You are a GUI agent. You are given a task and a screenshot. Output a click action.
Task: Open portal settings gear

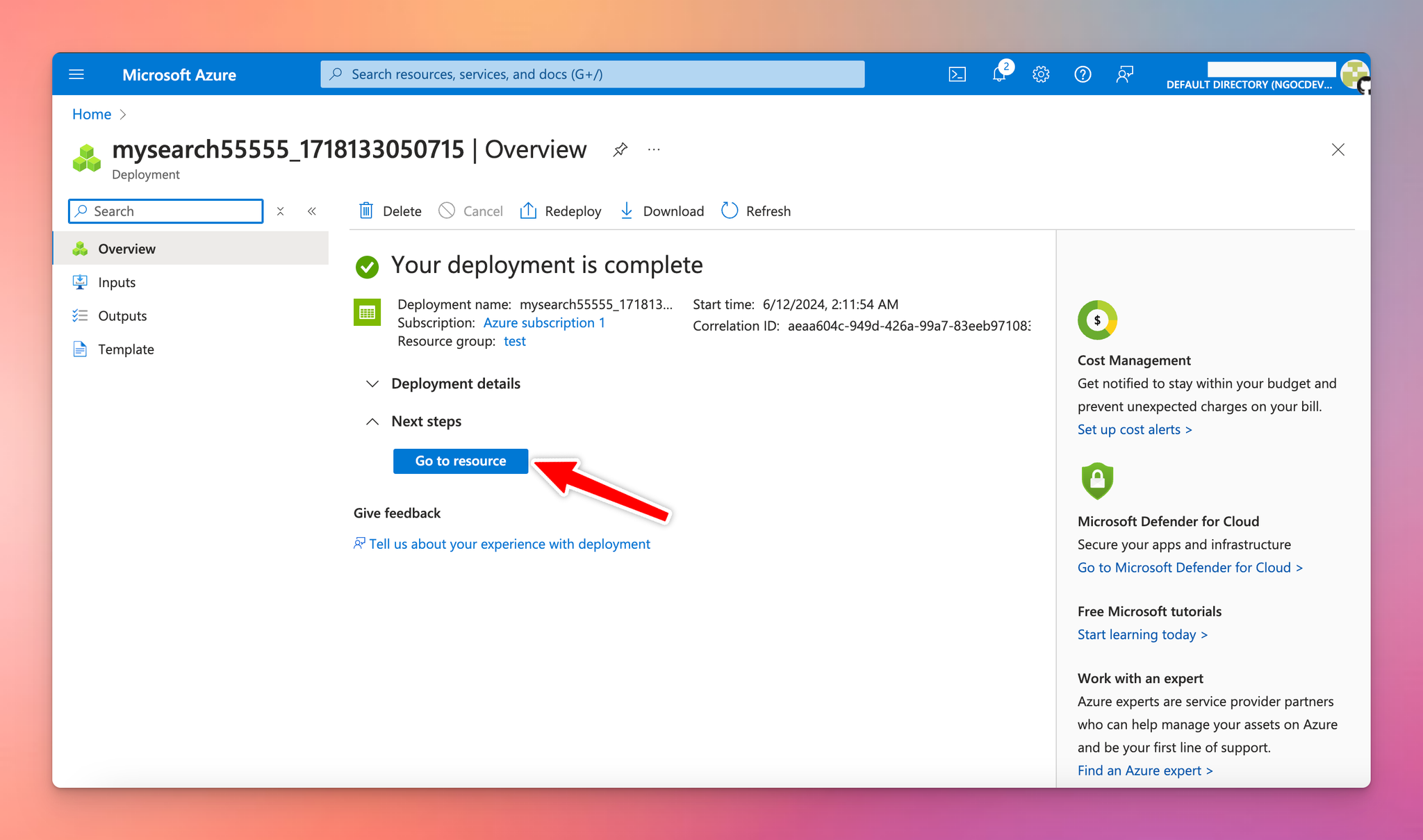click(x=1040, y=74)
